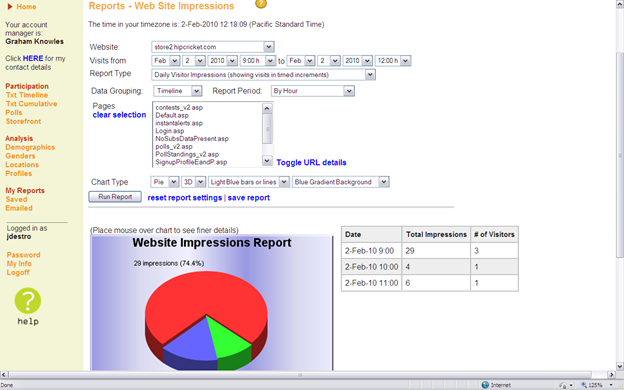Click horizontal scrollbar right arrow
The image size is (624, 390).
click(611, 374)
